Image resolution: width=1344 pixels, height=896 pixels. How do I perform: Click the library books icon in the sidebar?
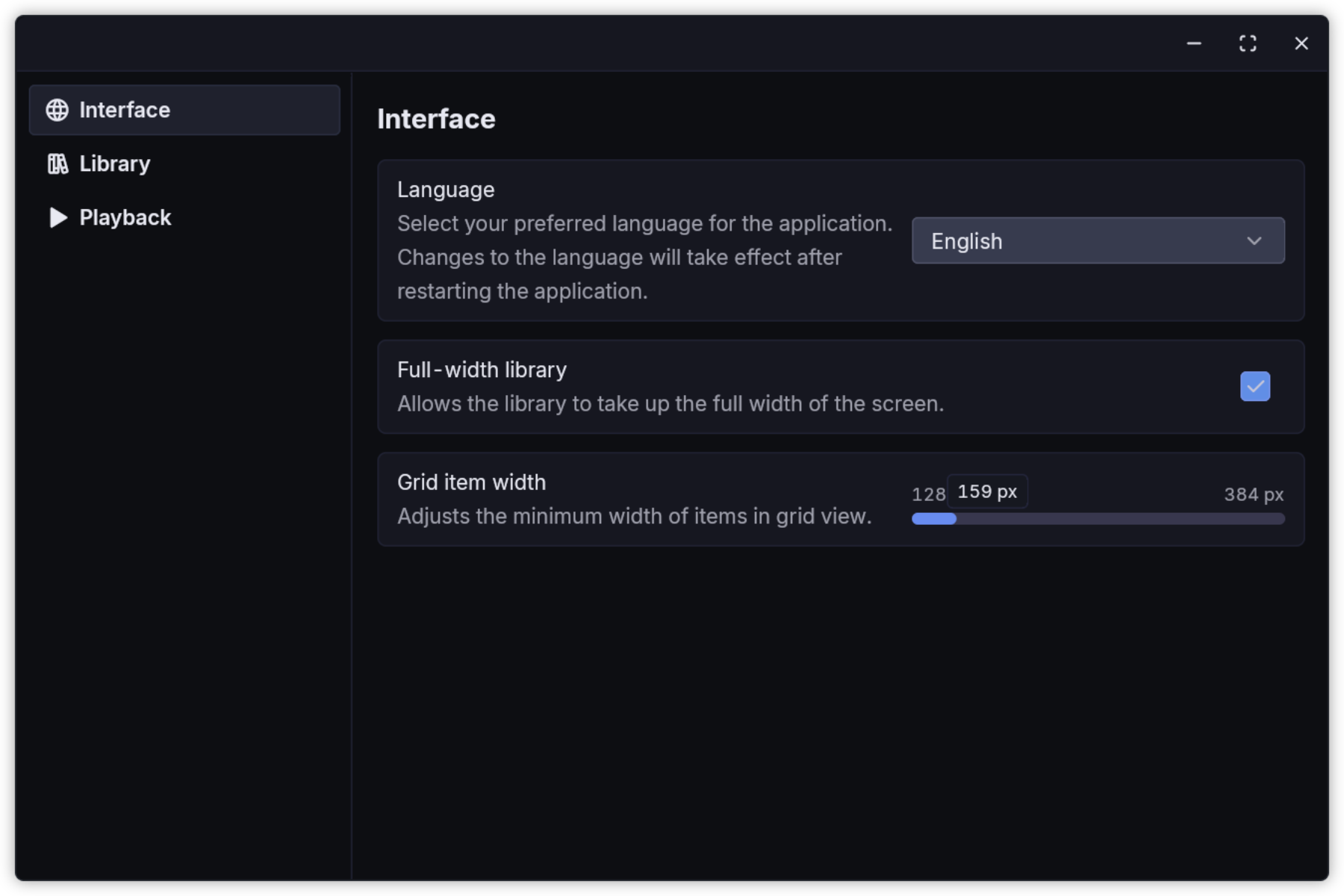[57, 164]
